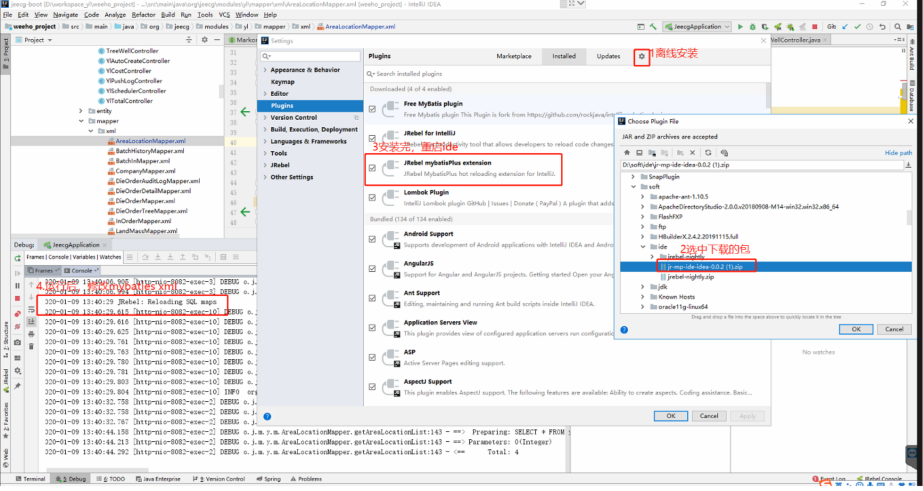The width and height of the screenshot is (923, 491).
Task: Click View Breakpoints icon in Debug panel
Action: point(18,314)
